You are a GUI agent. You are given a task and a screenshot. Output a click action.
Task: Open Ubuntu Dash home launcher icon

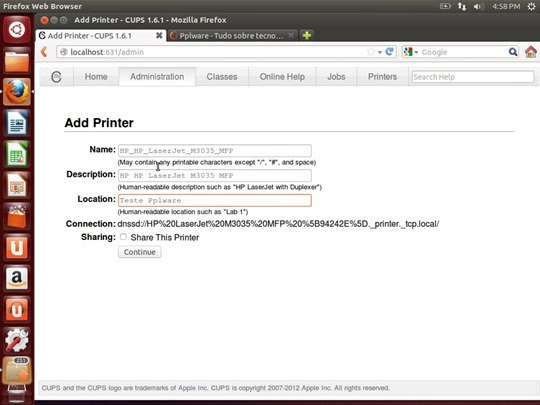(17, 30)
